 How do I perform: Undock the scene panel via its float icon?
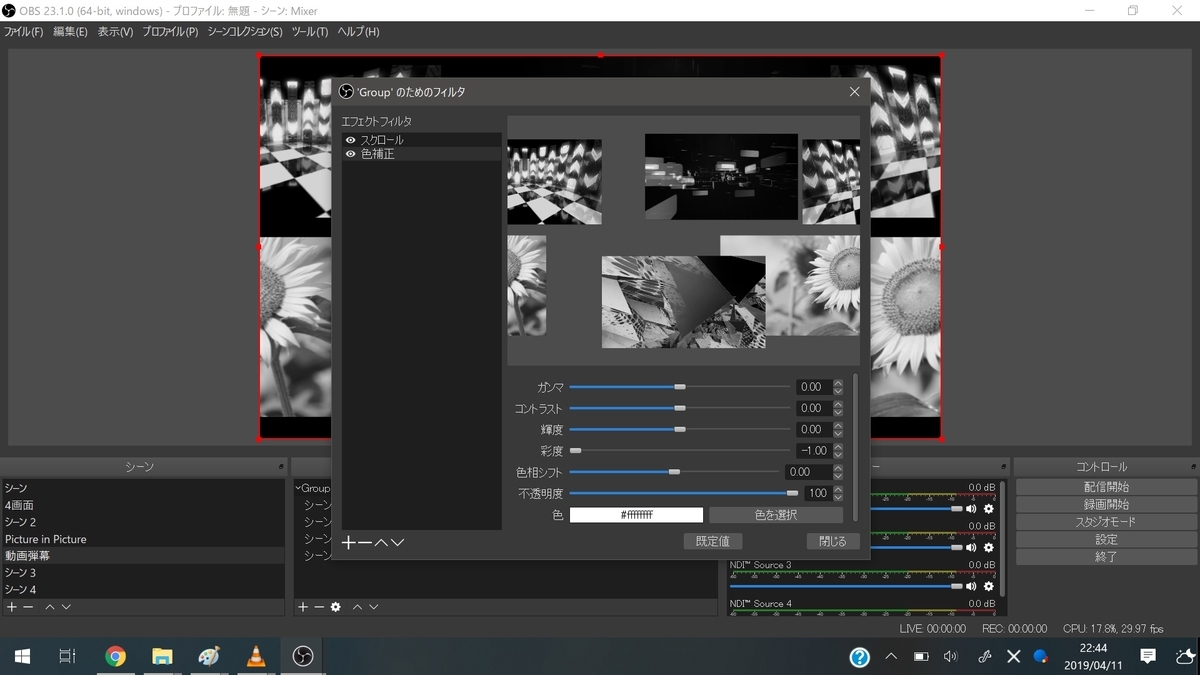281,467
